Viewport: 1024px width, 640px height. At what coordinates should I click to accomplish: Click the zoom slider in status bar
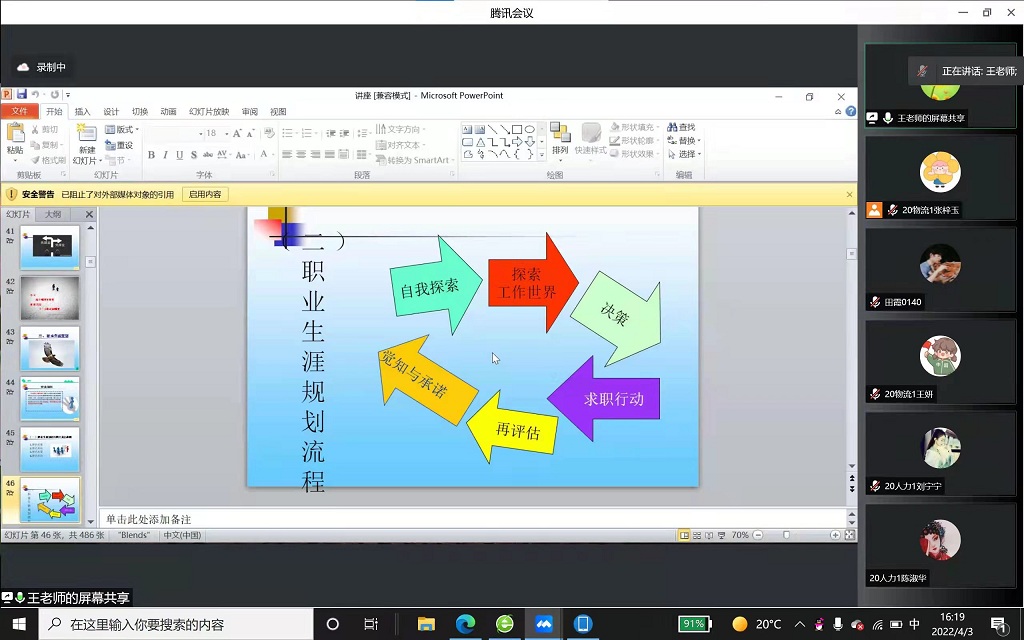pyautogui.click(x=786, y=535)
